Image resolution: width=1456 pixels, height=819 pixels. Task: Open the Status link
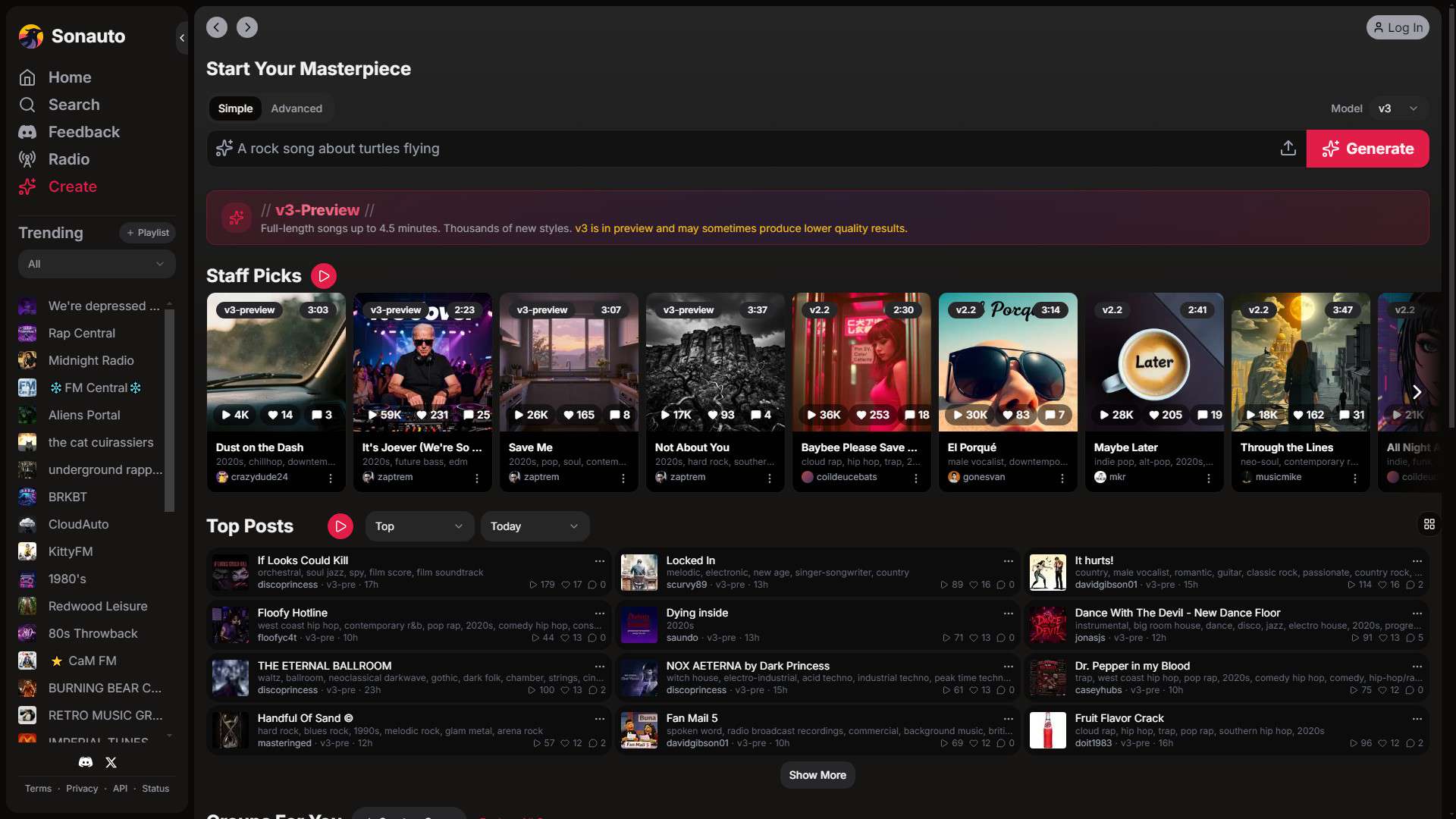click(x=155, y=789)
